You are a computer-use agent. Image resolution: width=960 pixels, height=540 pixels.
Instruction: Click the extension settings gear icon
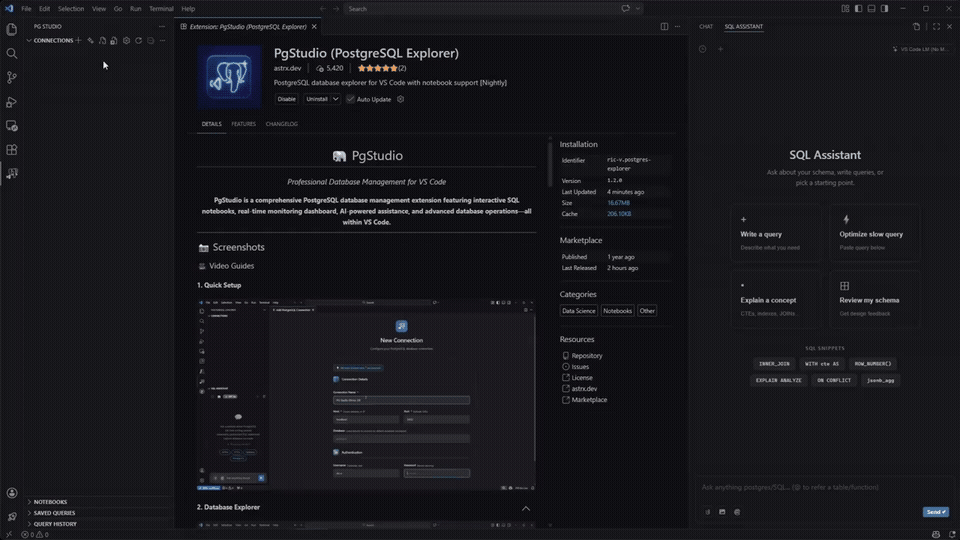click(400, 99)
